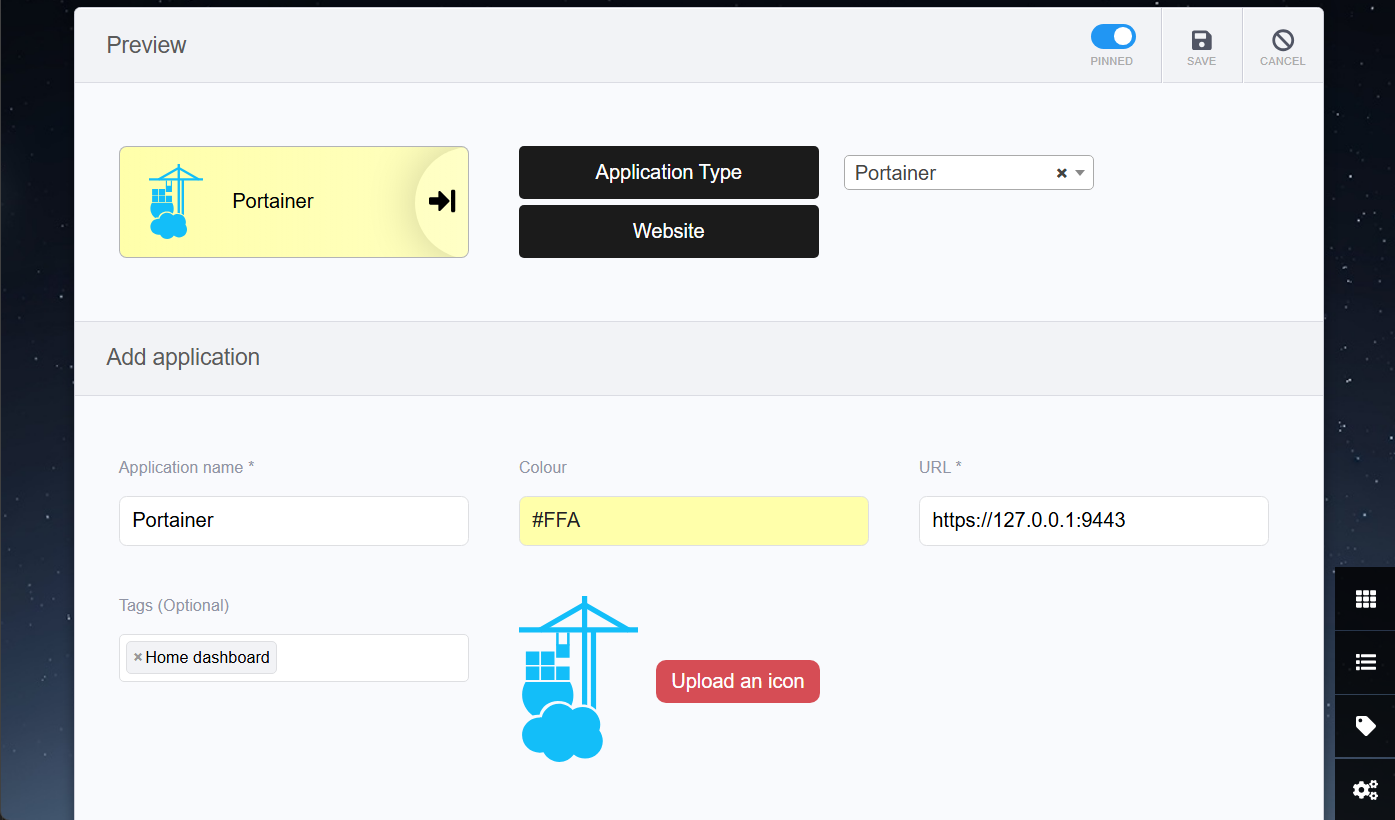This screenshot has height=820, width=1395.
Task: Clear the Portainer selection with the X
Action: (1060, 172)
